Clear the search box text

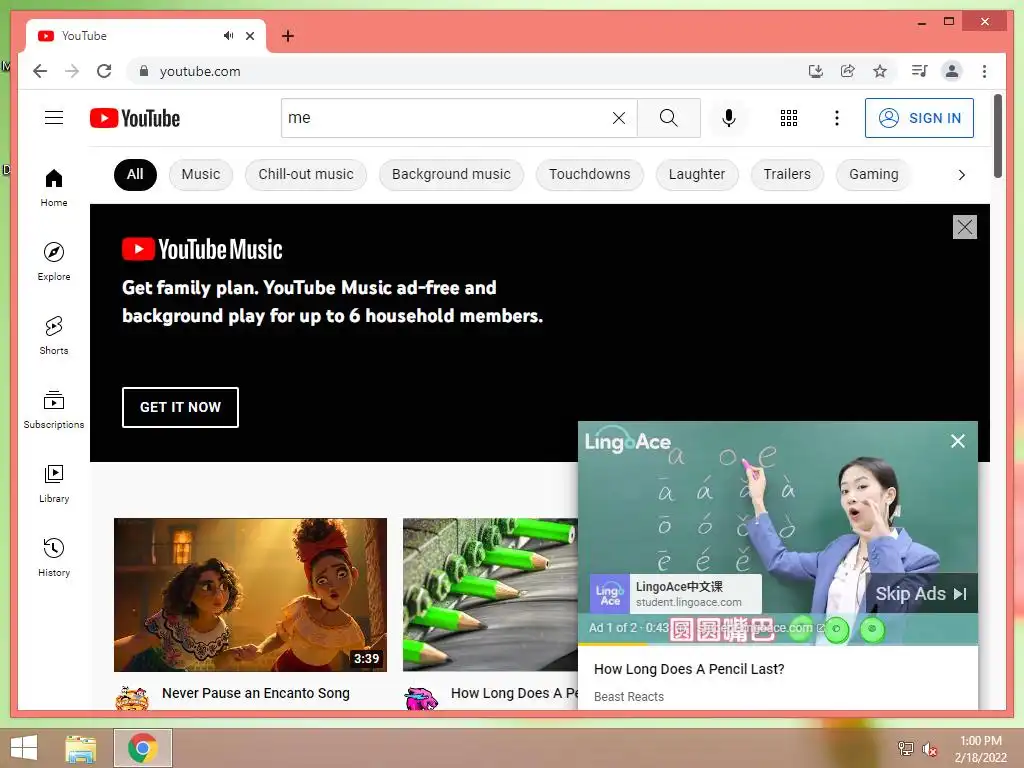click(x=618, y=118)
